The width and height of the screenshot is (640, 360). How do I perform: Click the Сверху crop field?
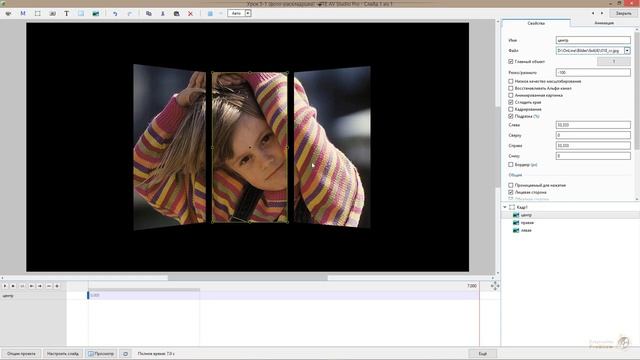coord(593,135)
